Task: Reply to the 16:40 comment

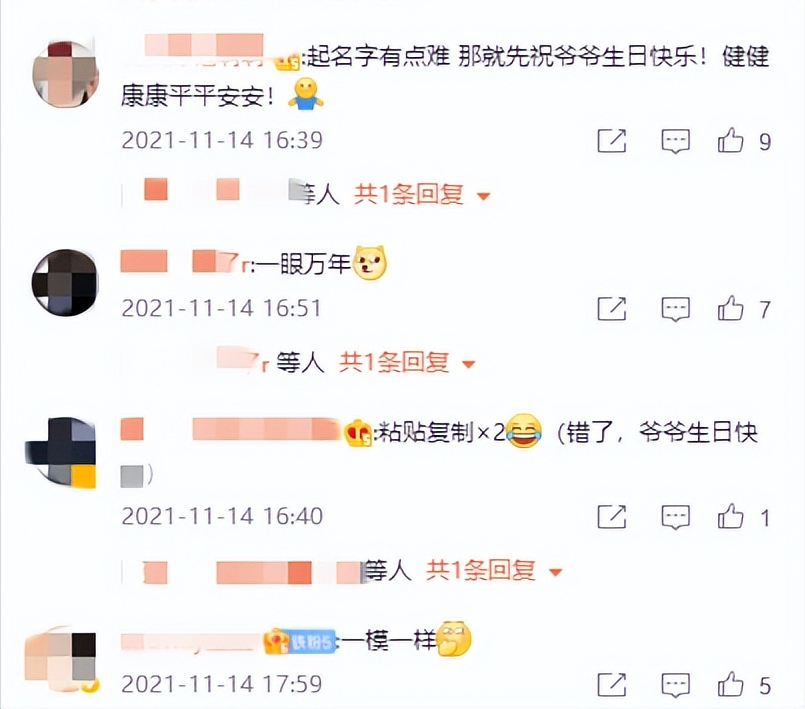Action: (x=675, y=517)
